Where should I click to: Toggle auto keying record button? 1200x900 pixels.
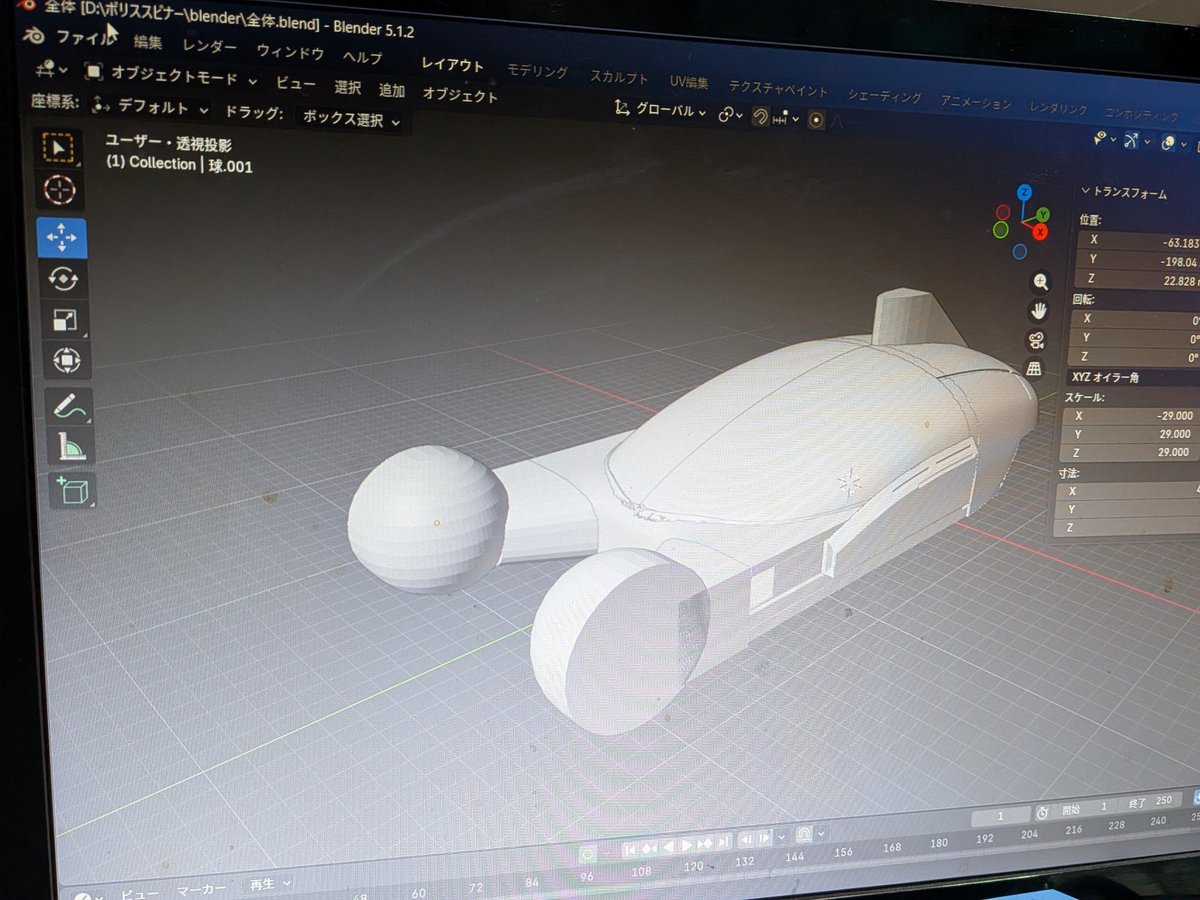click(588, 855)
